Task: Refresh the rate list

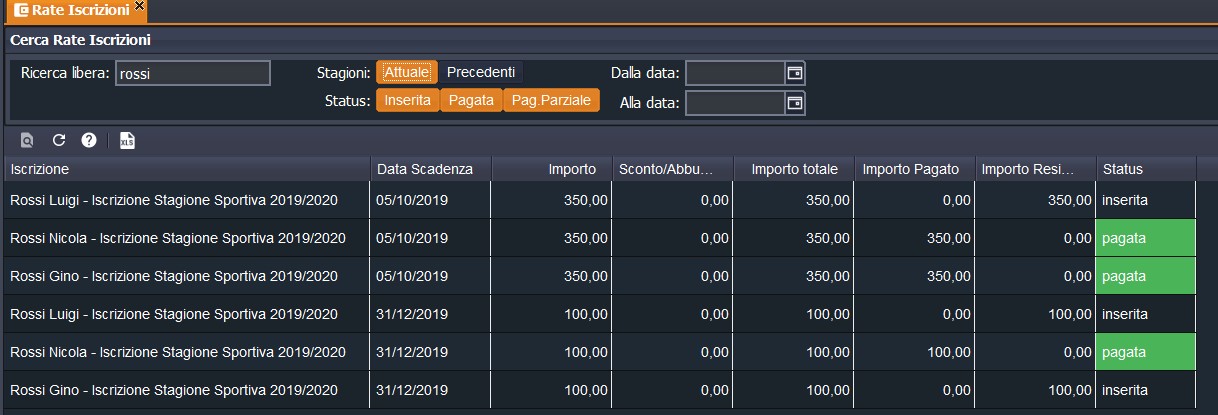Action: pyautogui.click(x=58, y=141)
